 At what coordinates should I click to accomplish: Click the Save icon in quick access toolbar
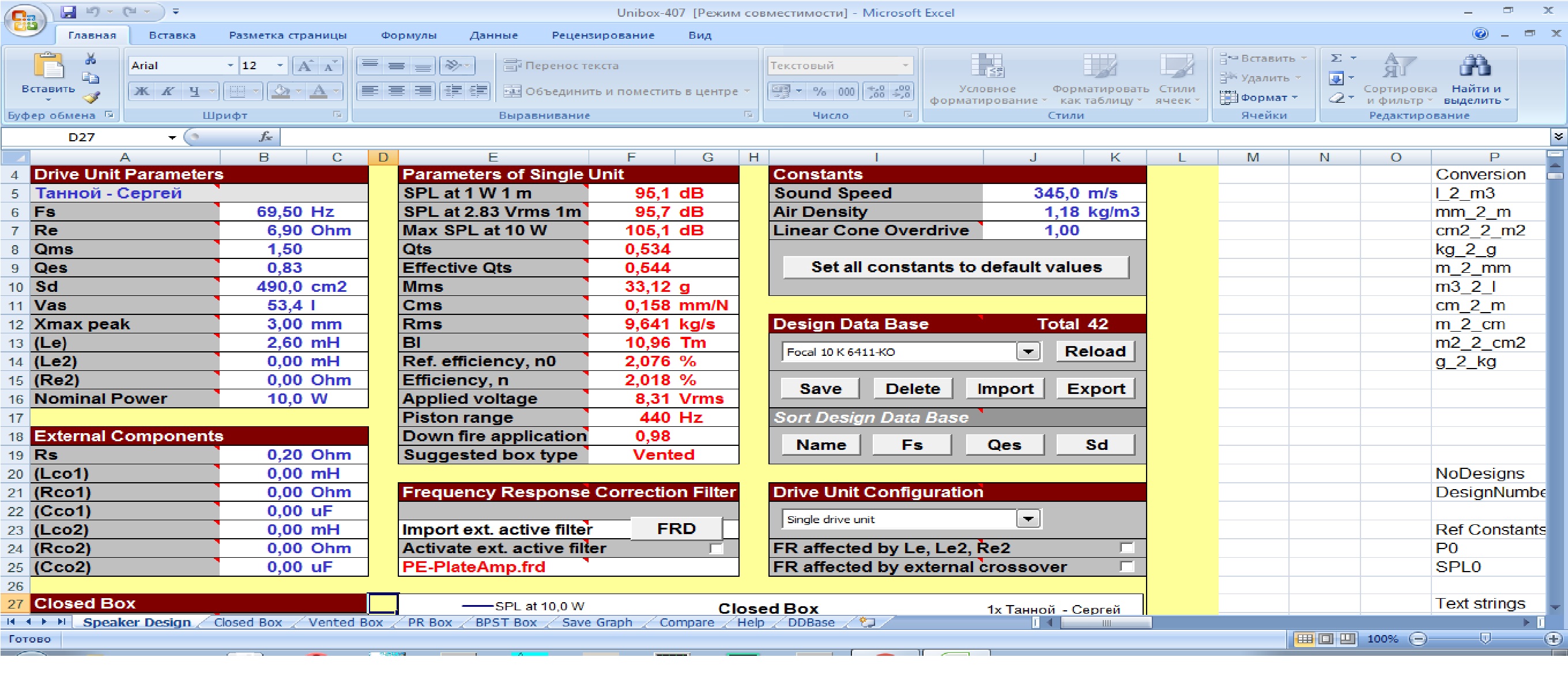click(68, 12)
